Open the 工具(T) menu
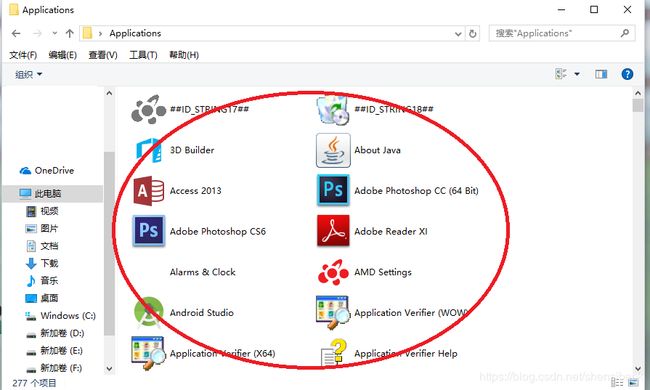The height and width of the screenshot is (390, 650). pos(143,55)
